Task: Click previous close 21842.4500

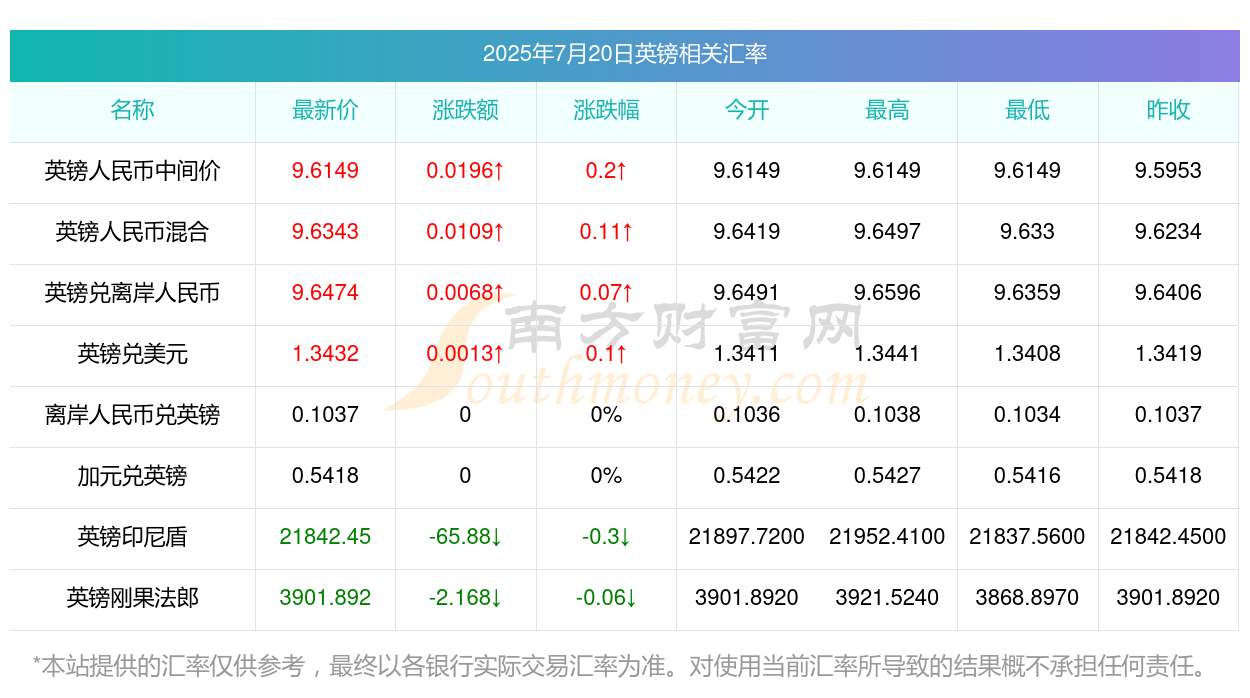Action: (x=1168, y=537)
